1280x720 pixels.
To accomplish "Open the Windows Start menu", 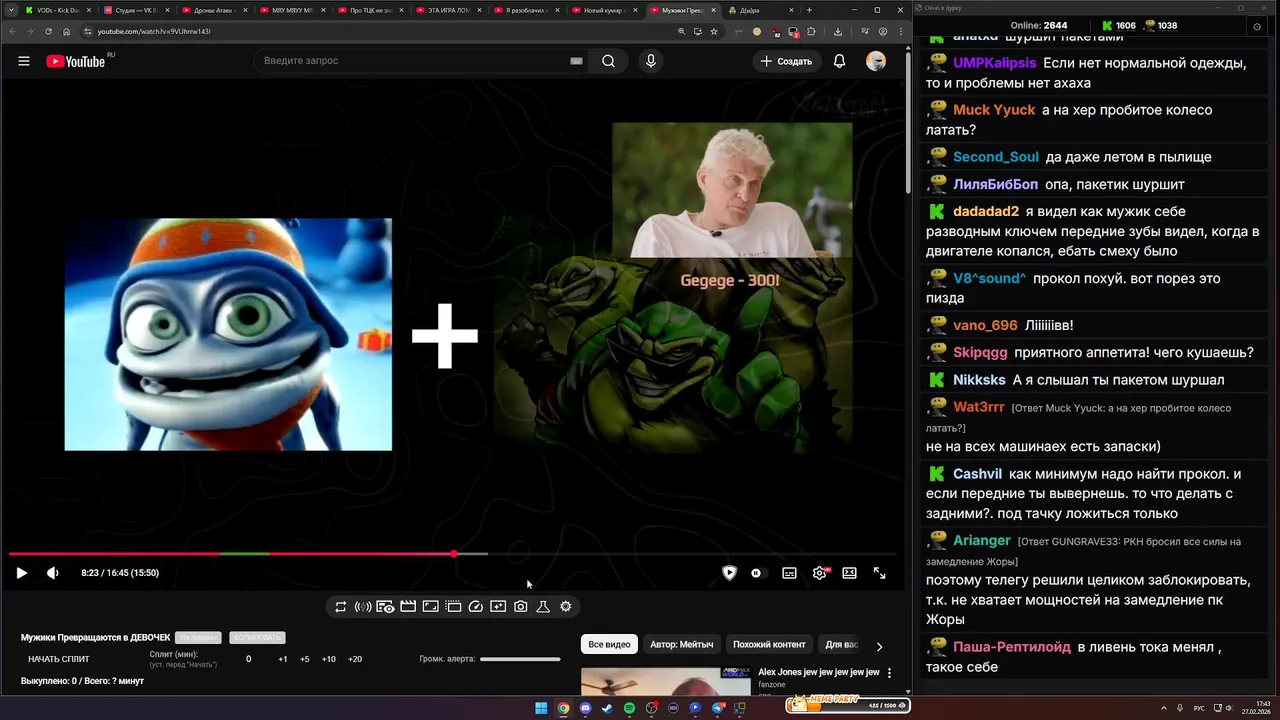I will point(541,708).
